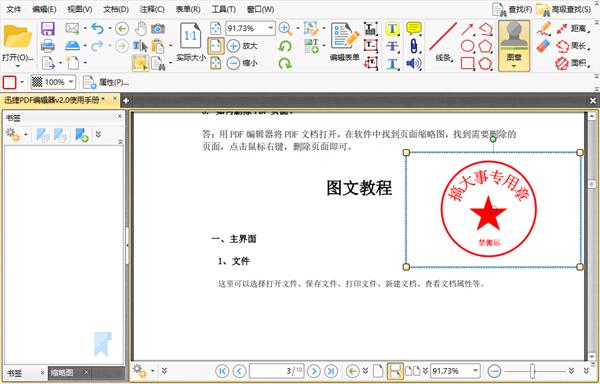Switch to single page layout in status bar
This screenshot has width=600, height=384.
click(x=378, y=371)
